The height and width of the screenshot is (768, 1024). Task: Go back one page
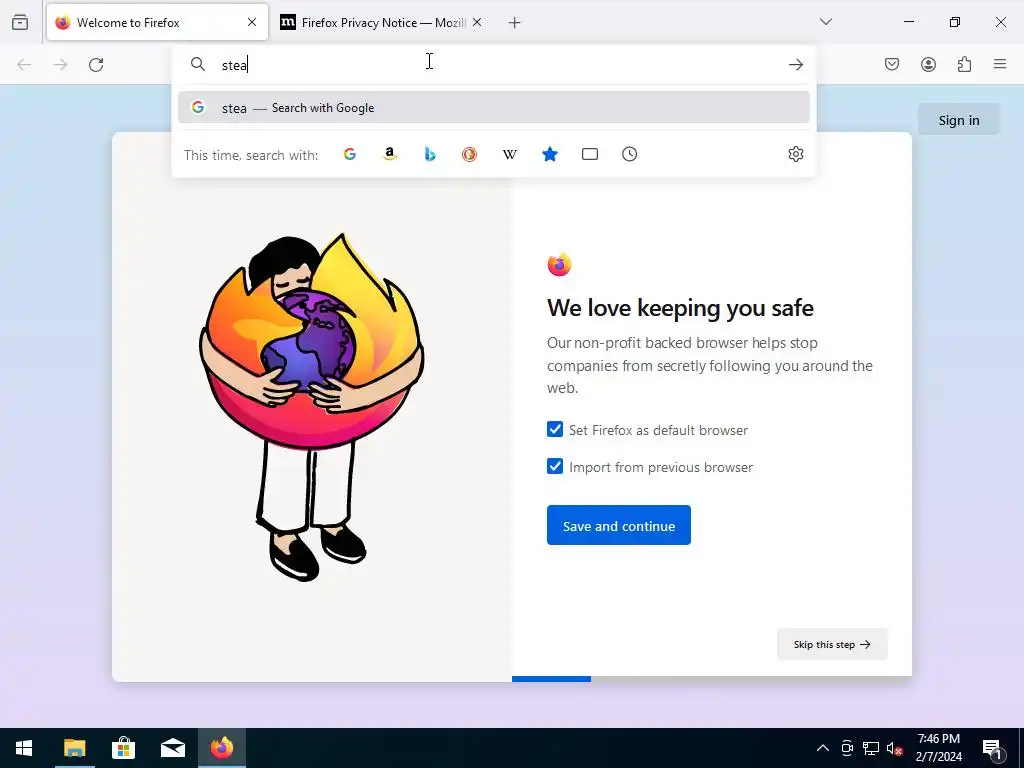(24, 65)
